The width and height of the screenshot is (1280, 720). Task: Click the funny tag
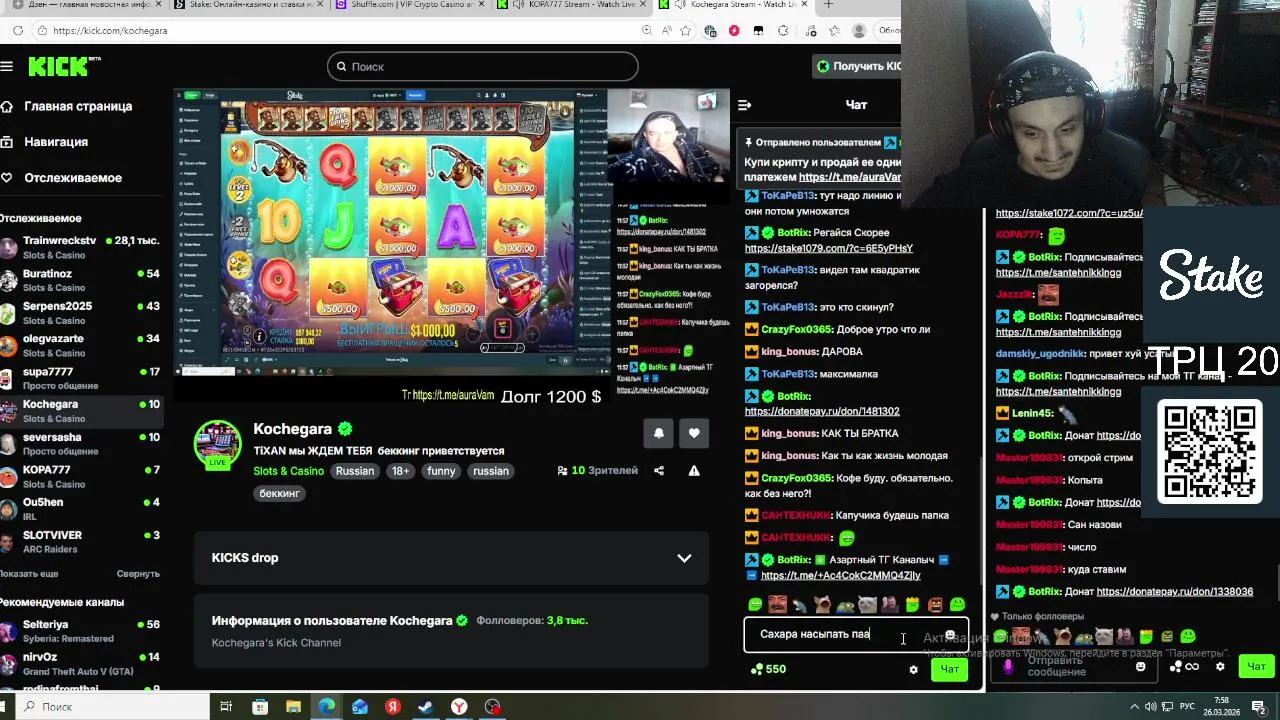(x=441, y=471)
